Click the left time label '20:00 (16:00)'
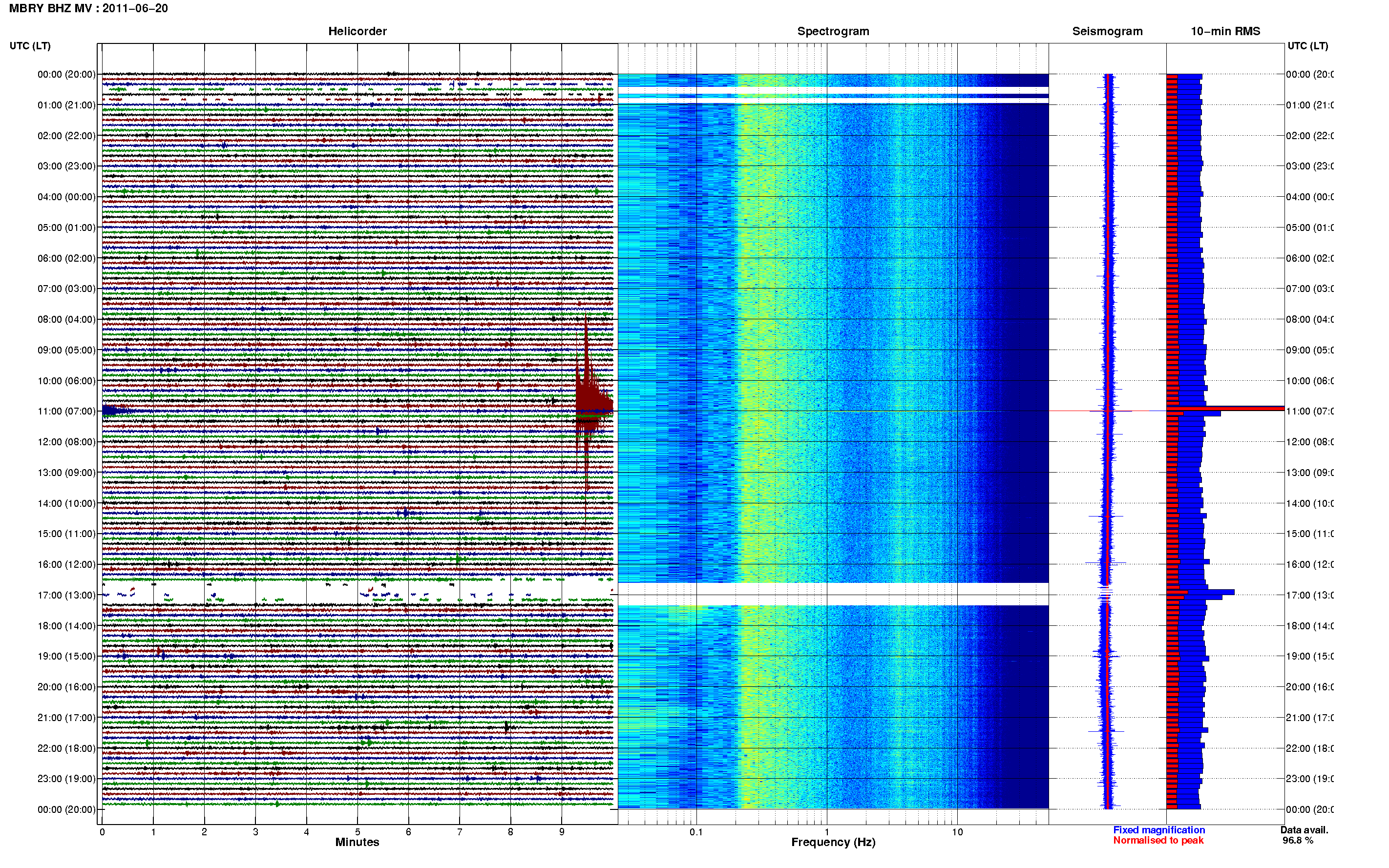 pos(66,687)
